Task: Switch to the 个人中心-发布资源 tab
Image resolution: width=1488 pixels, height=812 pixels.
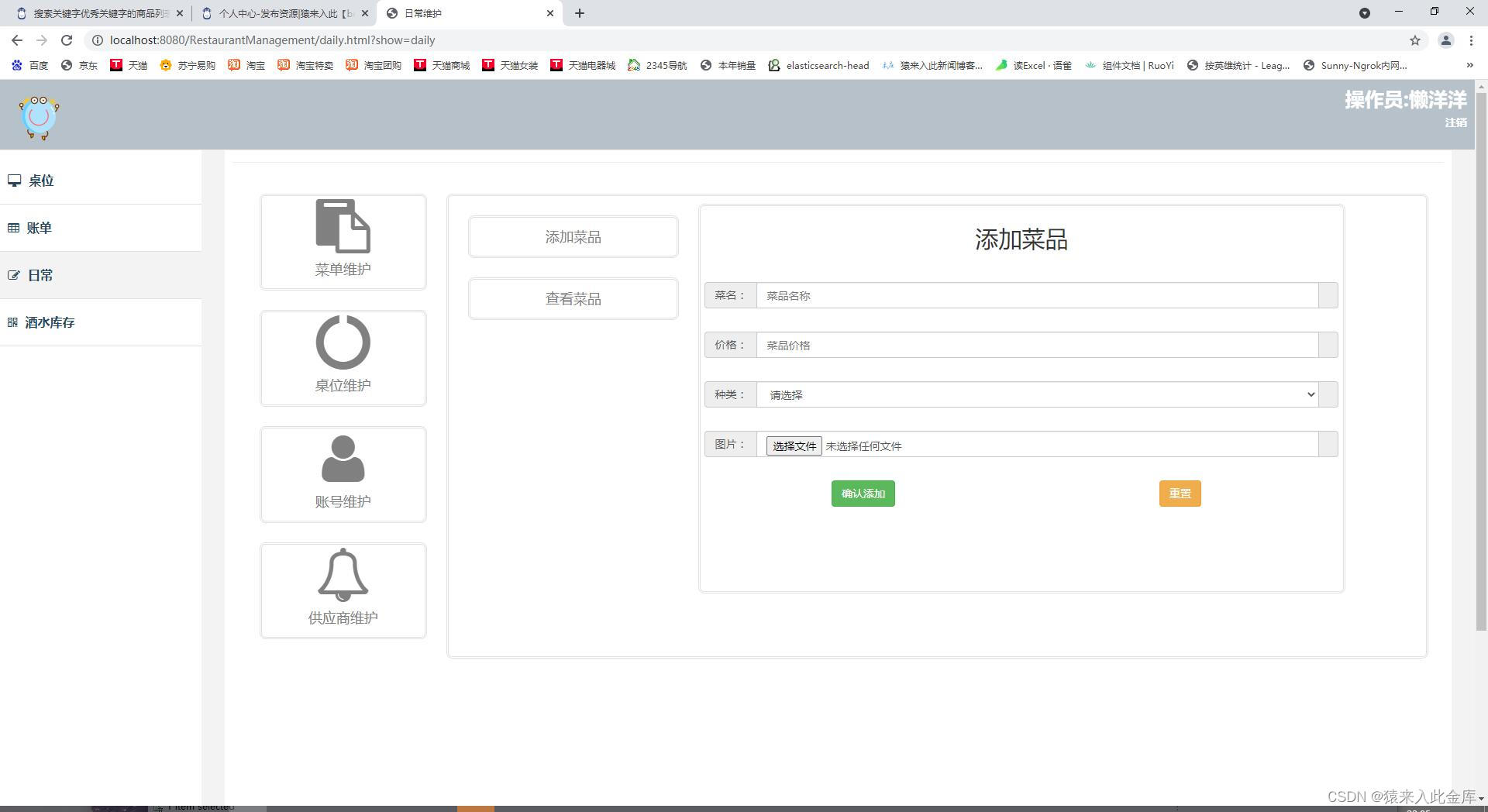Action: [x=284, y=13]
